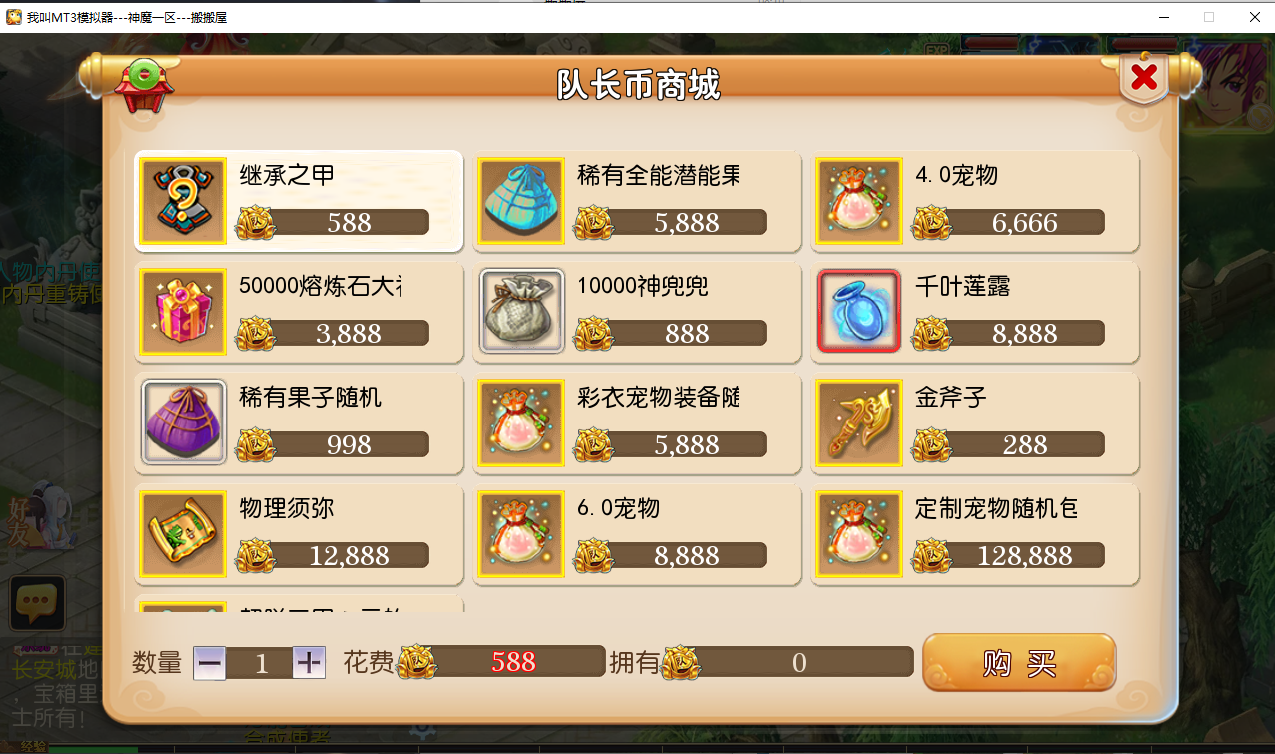The image size is (1275, 754).
Task: Select the 10000神兜兜 grey sack icon
Action: (x=521, y=312)
